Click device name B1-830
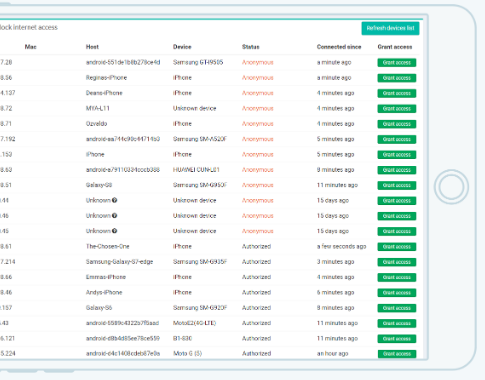 pos(182,338)
